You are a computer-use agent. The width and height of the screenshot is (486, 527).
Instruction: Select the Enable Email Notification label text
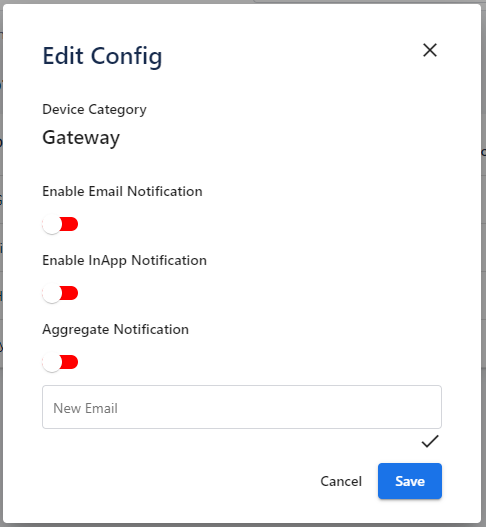[122, 191]
